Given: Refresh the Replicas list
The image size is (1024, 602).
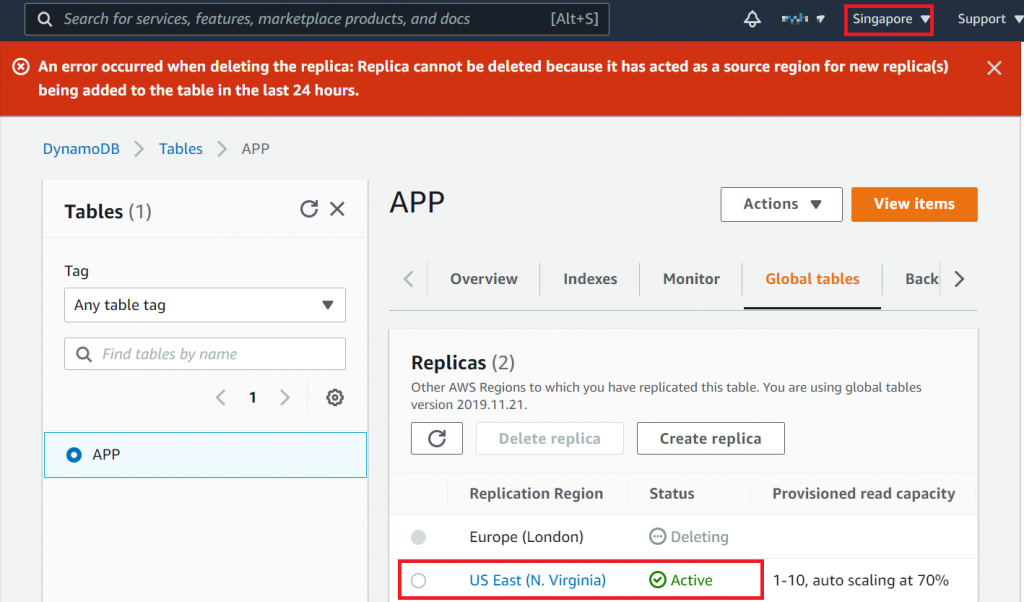Looking at the screenshot, I should pos(436,438).
